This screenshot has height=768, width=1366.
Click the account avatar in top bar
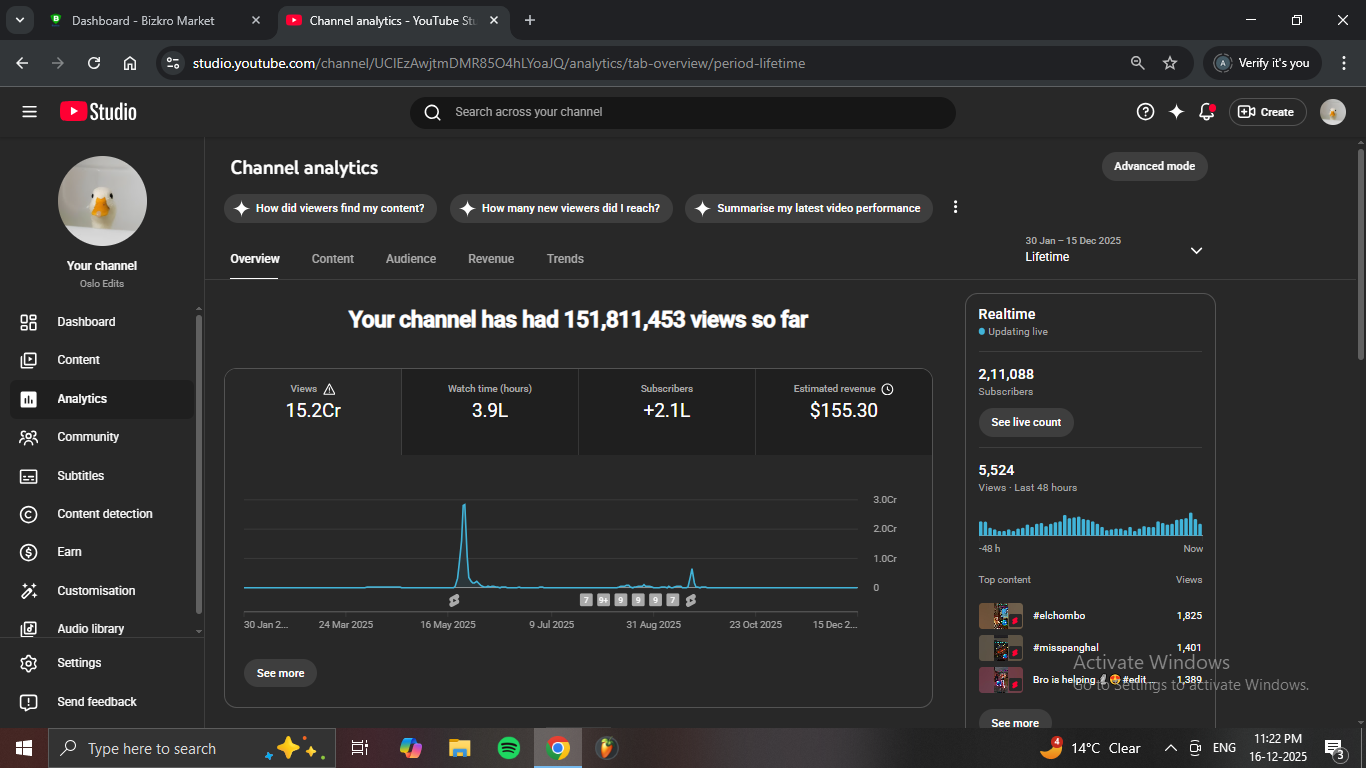[x=1332, y=112]
